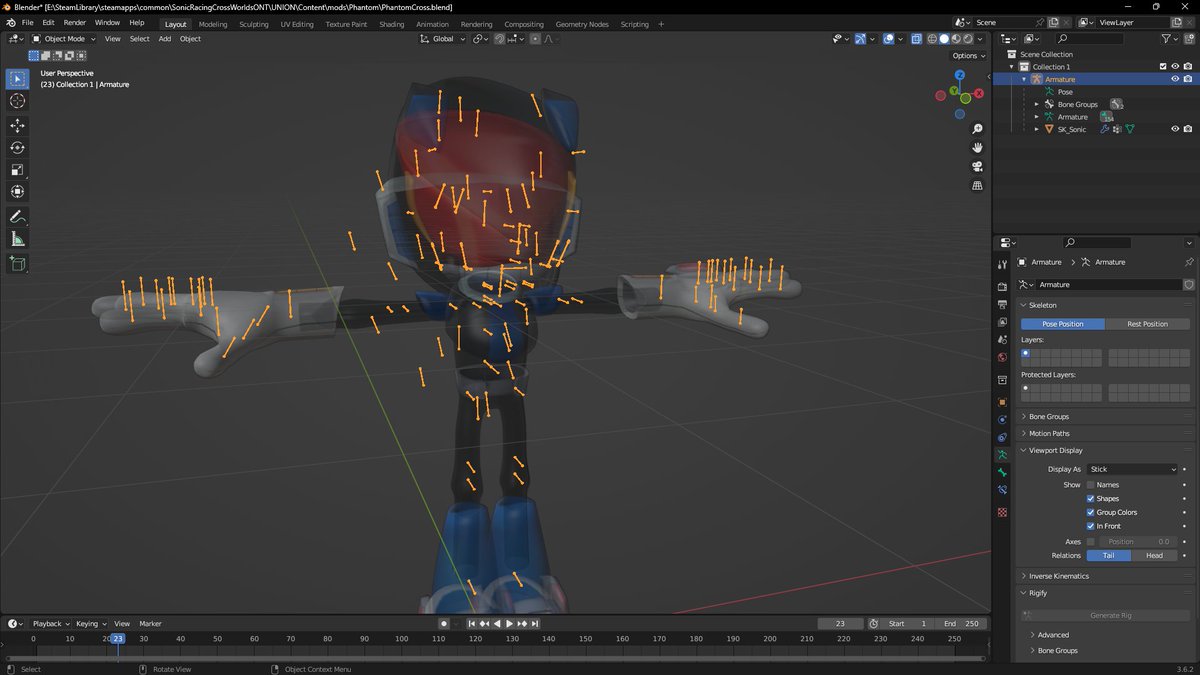Viewport: 1200px width, 675px height.
Task: Switch to the Sculpting workspace tab
Action: click(x=253, y=24)
